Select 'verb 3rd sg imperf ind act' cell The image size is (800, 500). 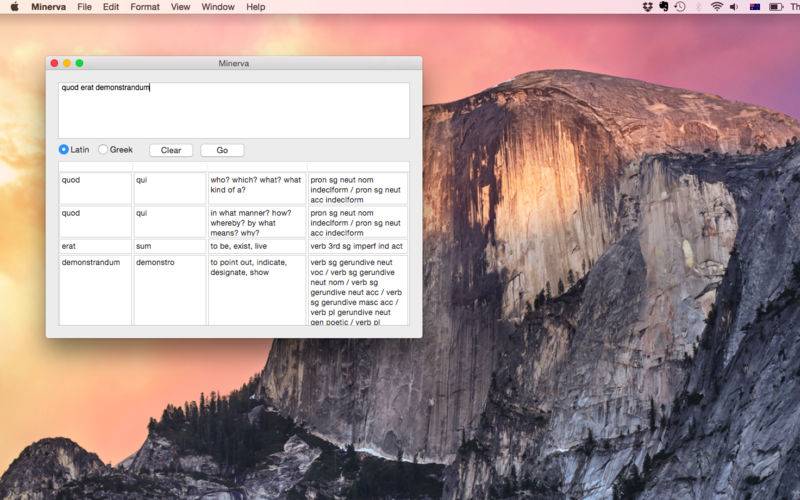pos(358,246)
